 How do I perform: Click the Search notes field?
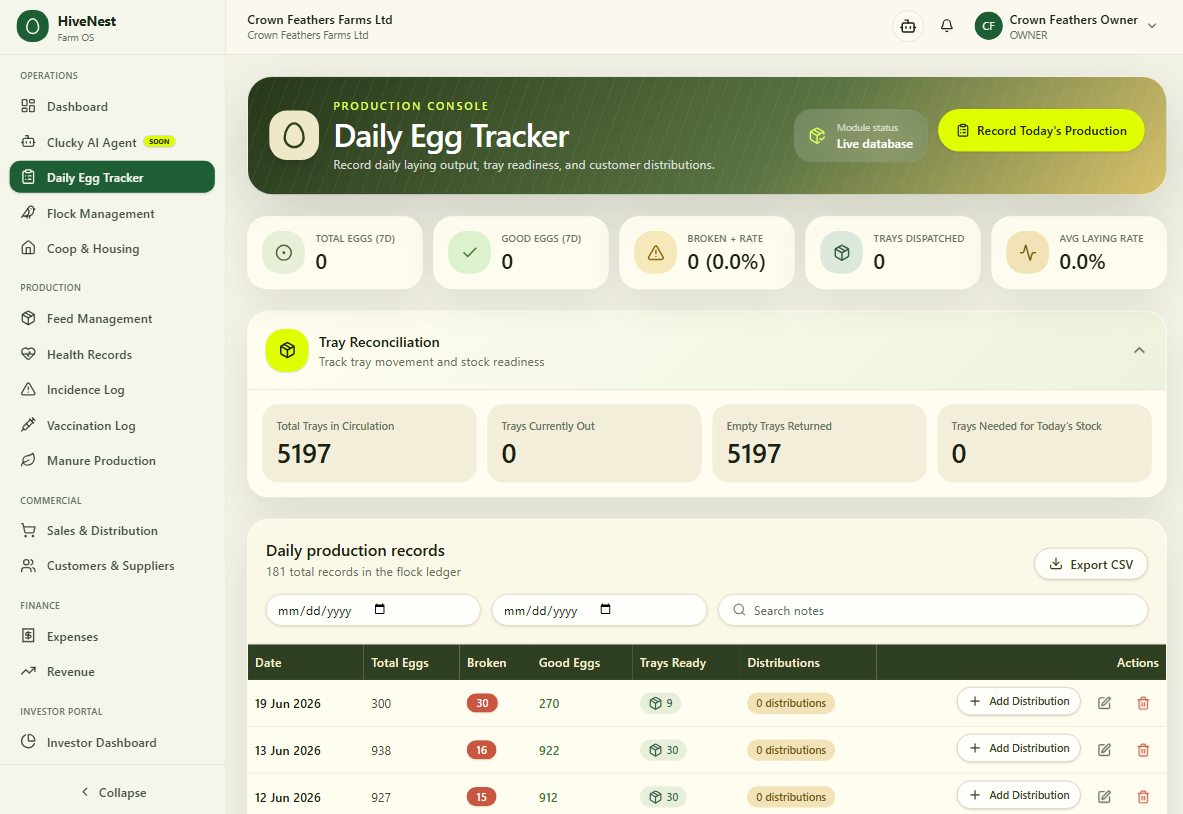click(x=933, y=610)
